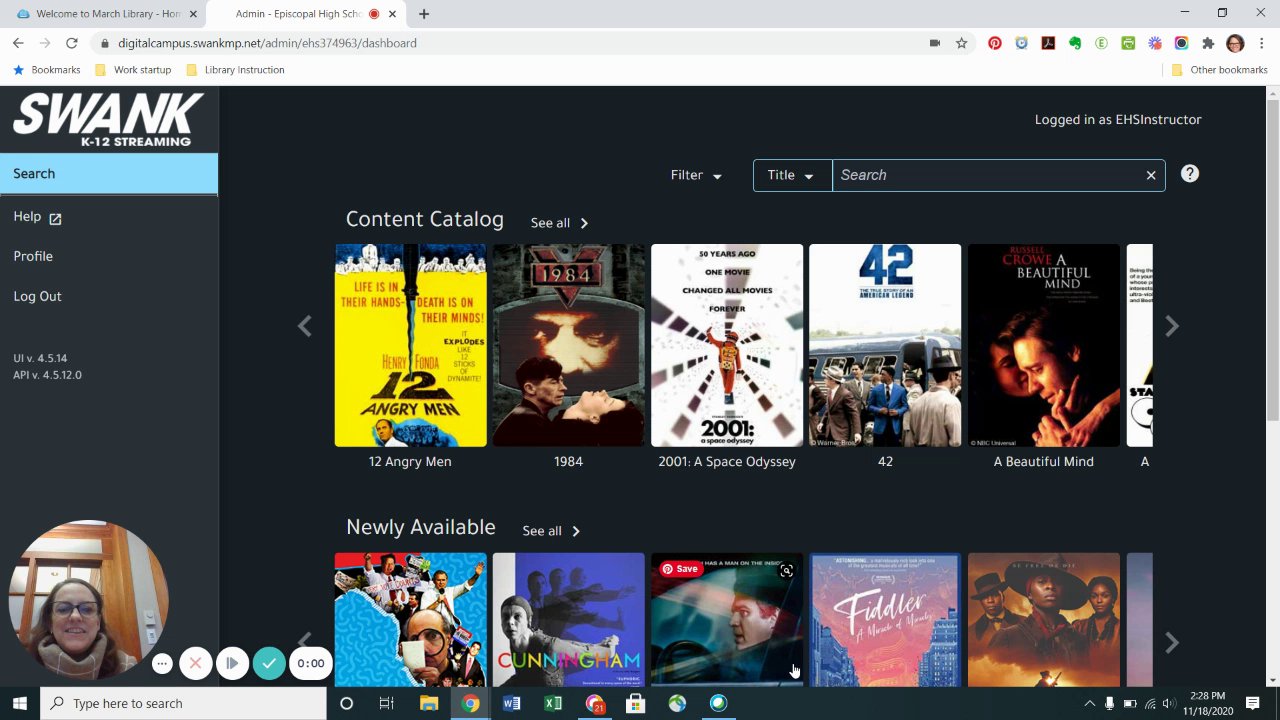The width and height of the screenshot is (1280, 720).
Task: Click the page vertical scrollbar
Action: [1272, 262]
